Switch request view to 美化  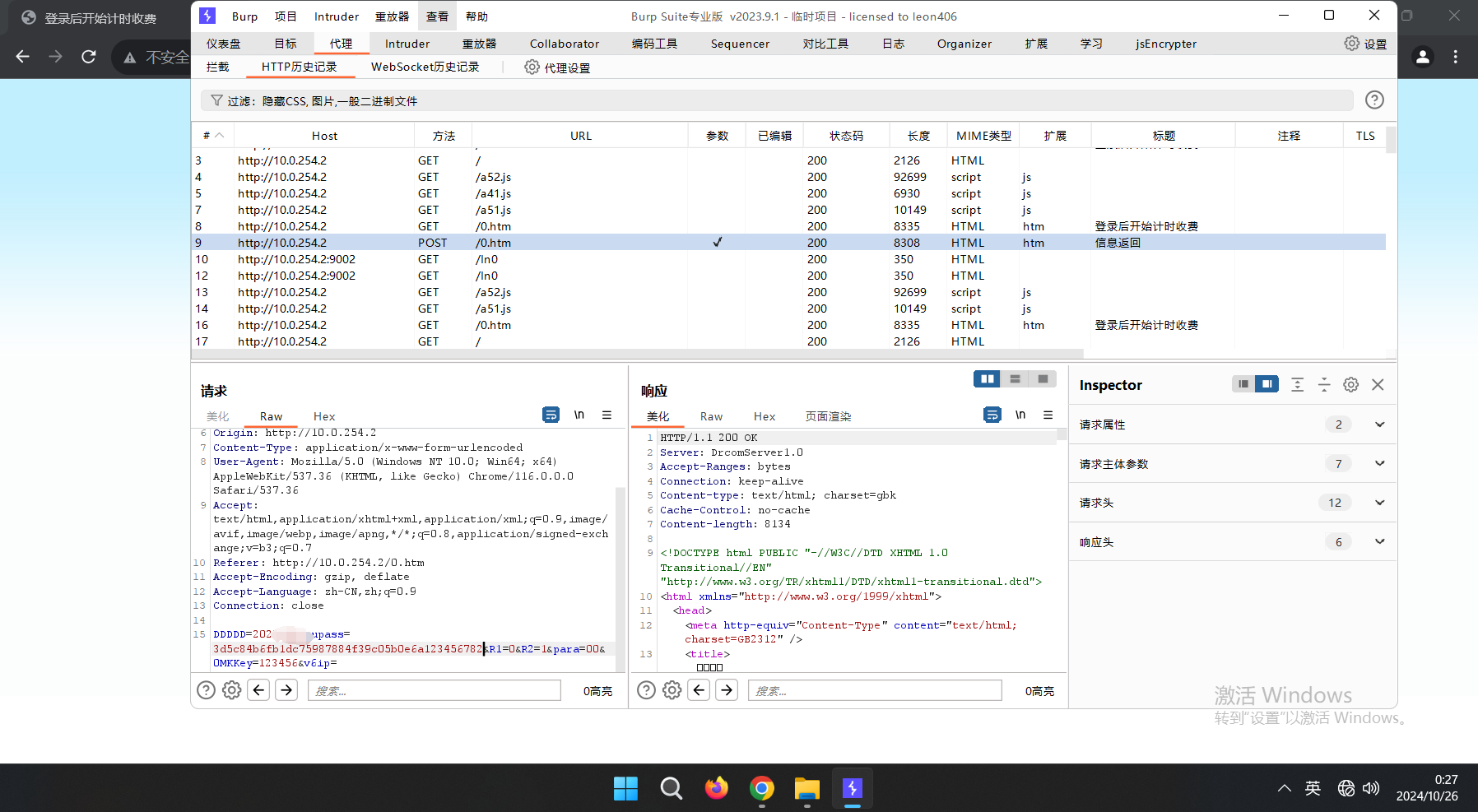pos(218,416)
